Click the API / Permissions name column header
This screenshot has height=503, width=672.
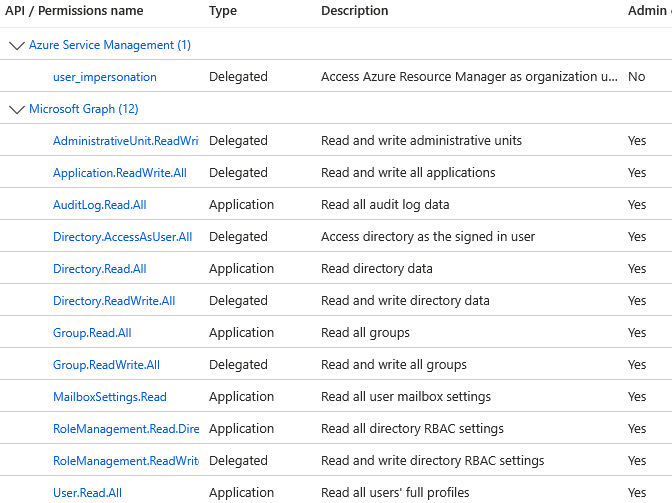74,11
